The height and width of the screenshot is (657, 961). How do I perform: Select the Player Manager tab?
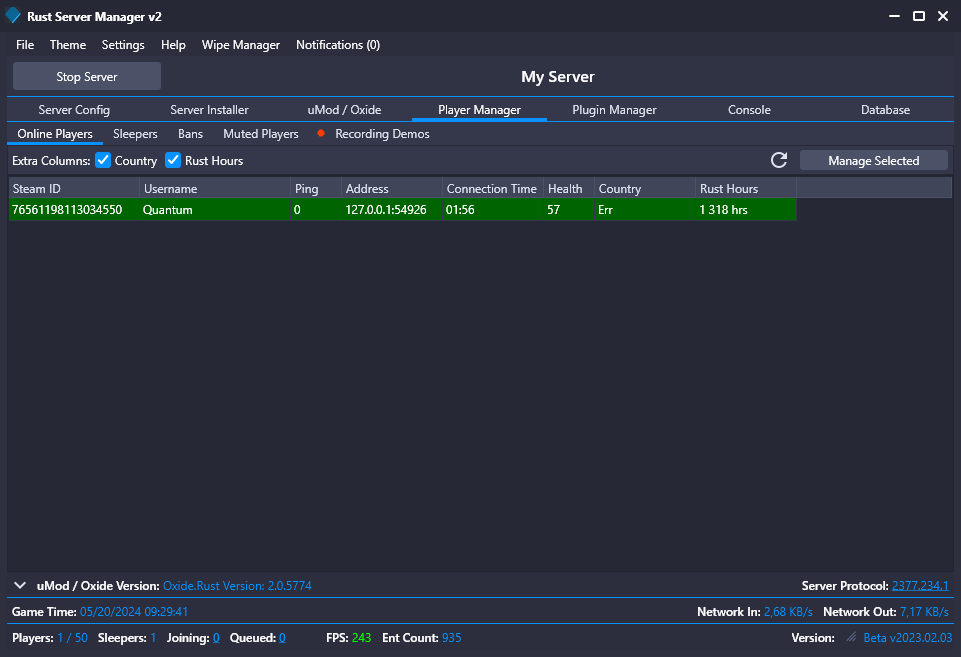(479, 110)
